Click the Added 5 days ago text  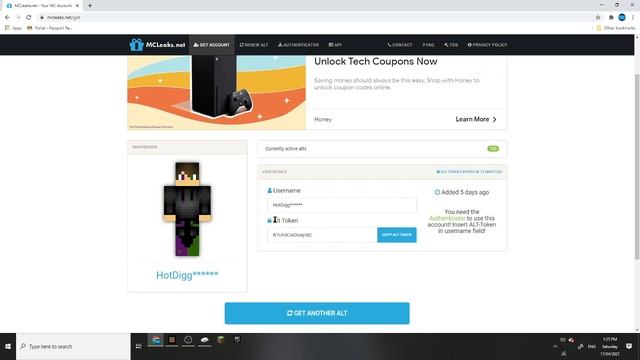point(465,192)
